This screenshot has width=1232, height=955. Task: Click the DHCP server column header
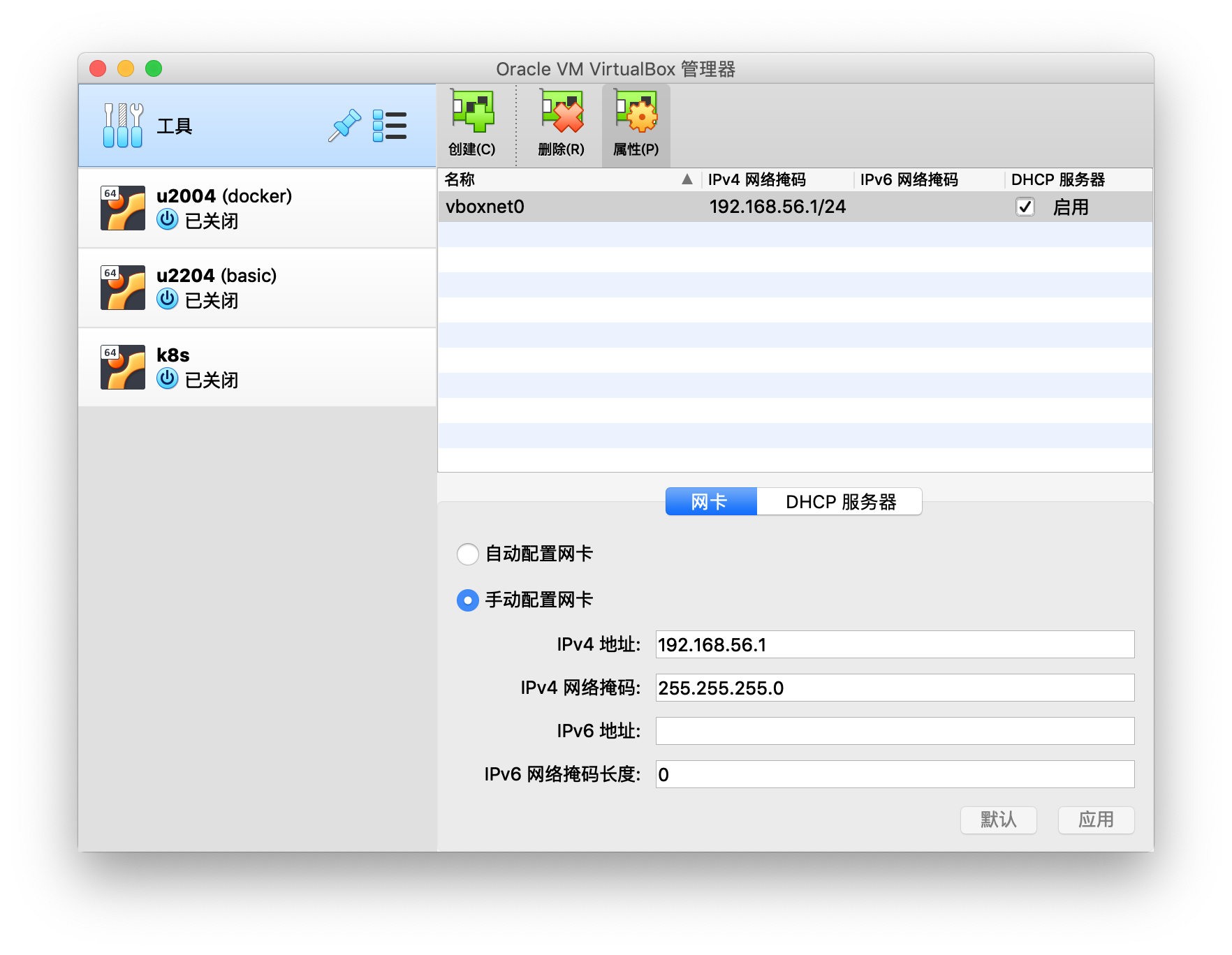tap(1057, 179)
